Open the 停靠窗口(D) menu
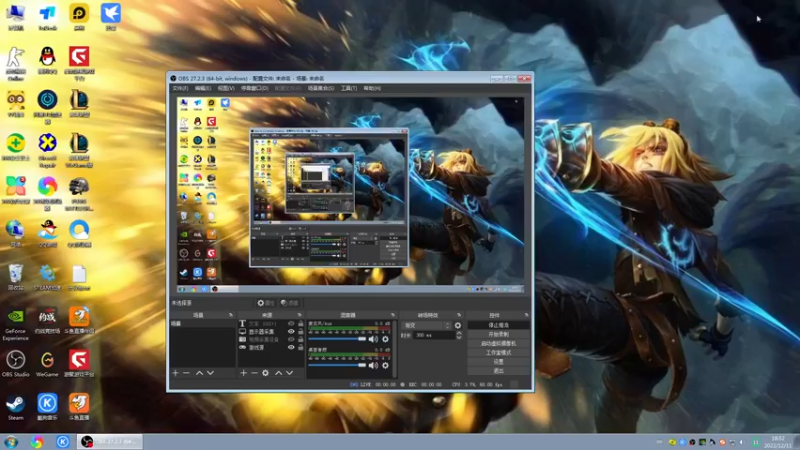 tap(255, 88)
